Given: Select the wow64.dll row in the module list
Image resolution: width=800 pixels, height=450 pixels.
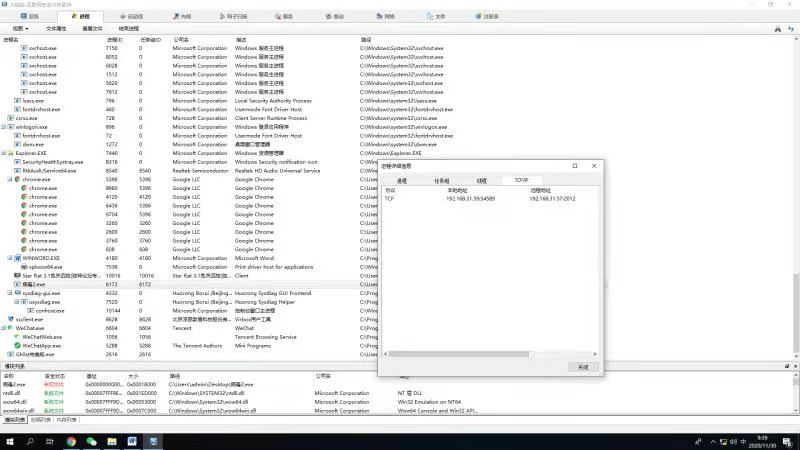Looking at the screenshot, I should pos(398,402).
